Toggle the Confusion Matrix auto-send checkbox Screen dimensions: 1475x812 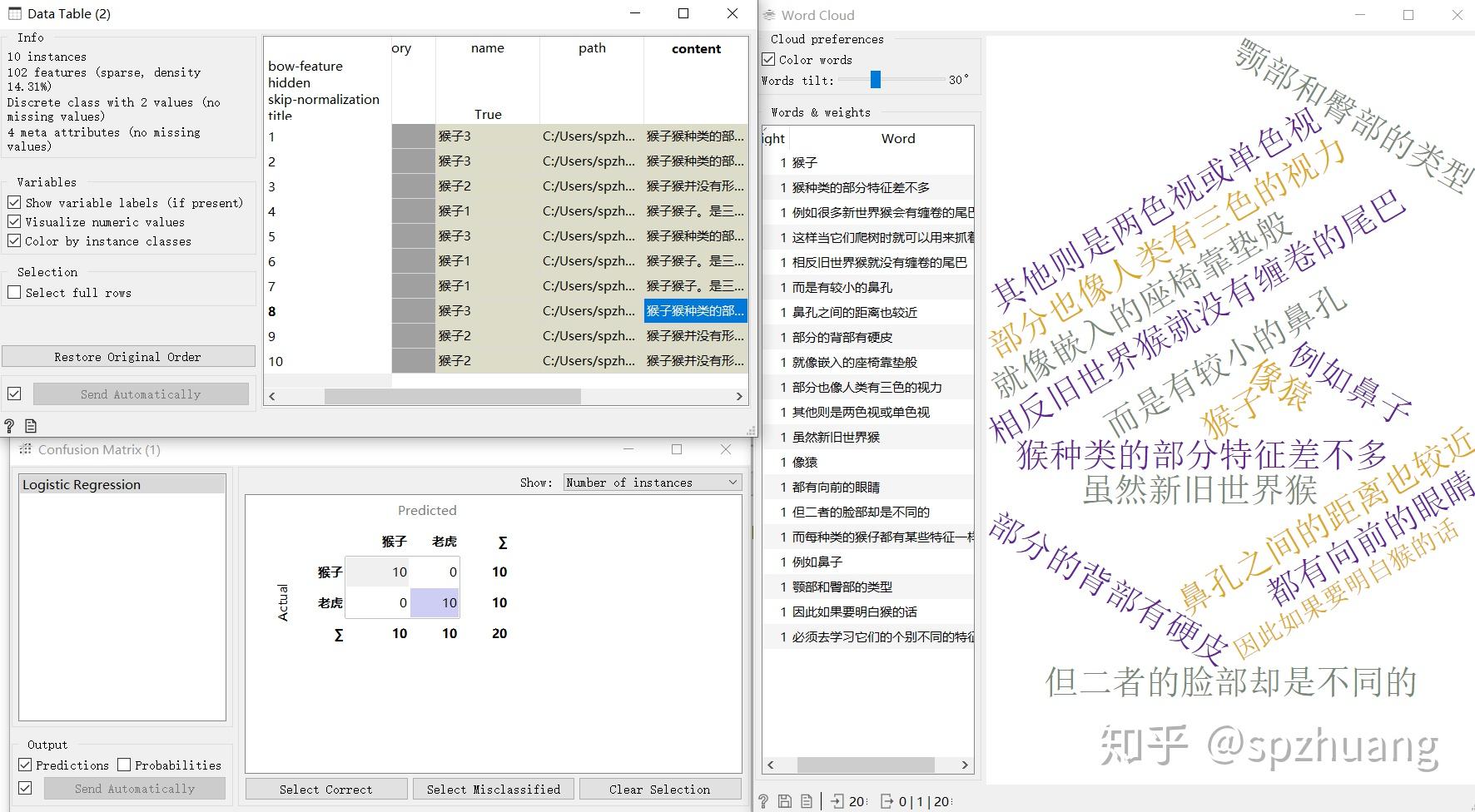click(x=25, y=788)
